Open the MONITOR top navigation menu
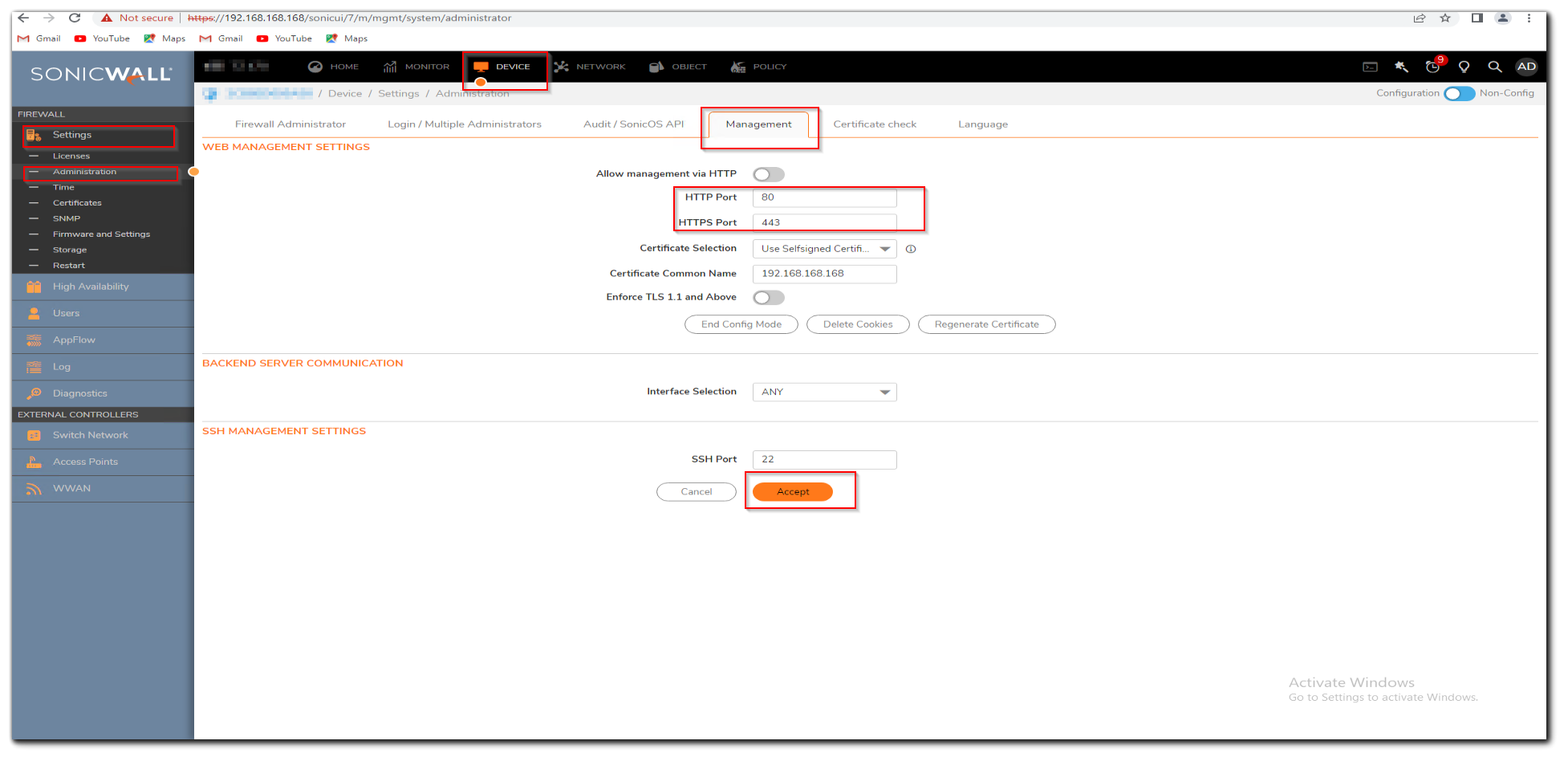The image size is (1568, 761). click(416, 67)
